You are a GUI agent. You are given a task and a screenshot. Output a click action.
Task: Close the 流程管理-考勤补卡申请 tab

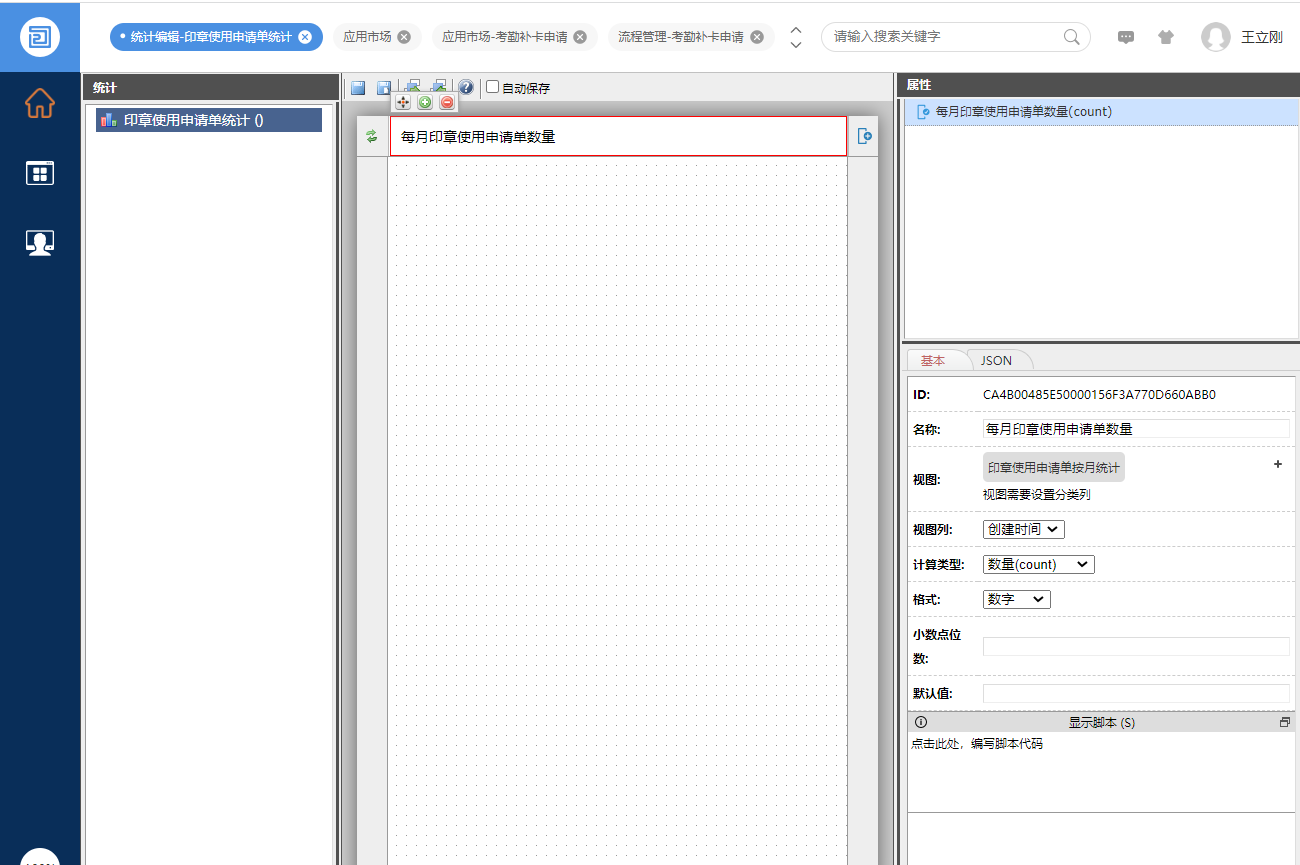[757, 37]
